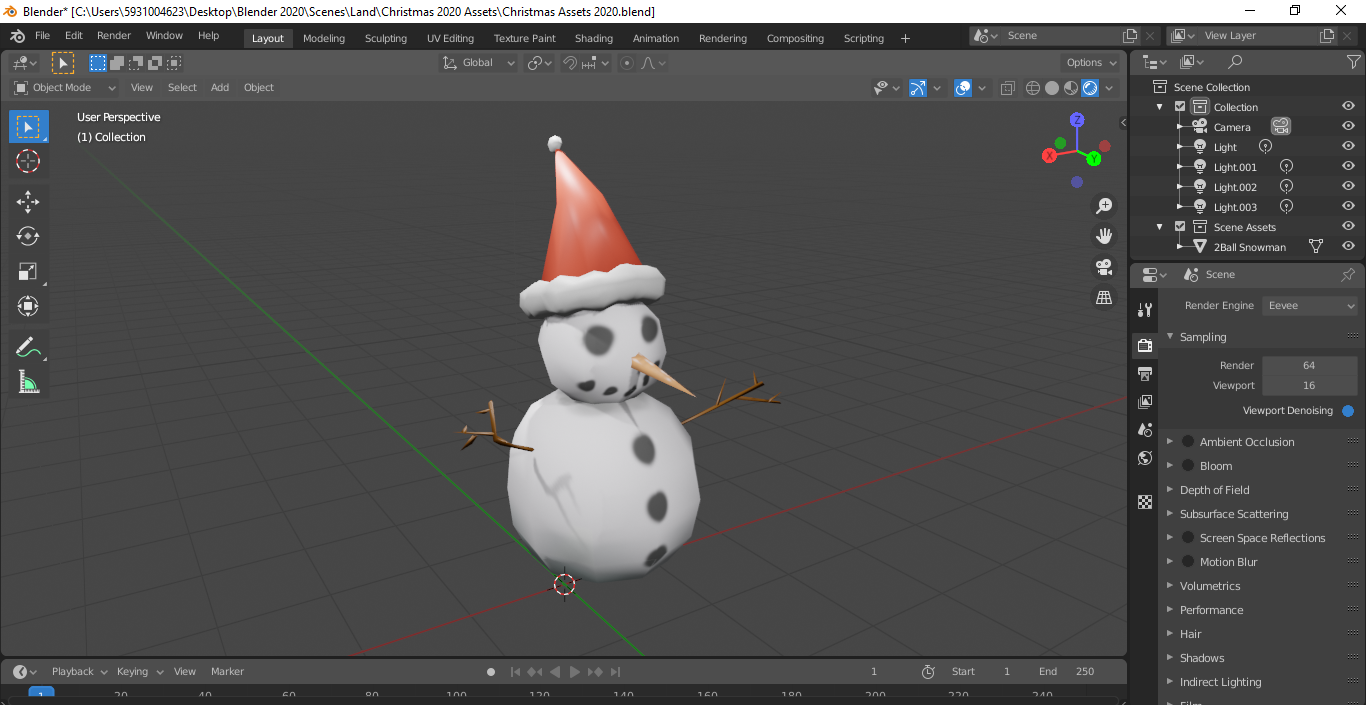
Task: Switch to the Shading workspace tab
Action: [x=593, y=37]
